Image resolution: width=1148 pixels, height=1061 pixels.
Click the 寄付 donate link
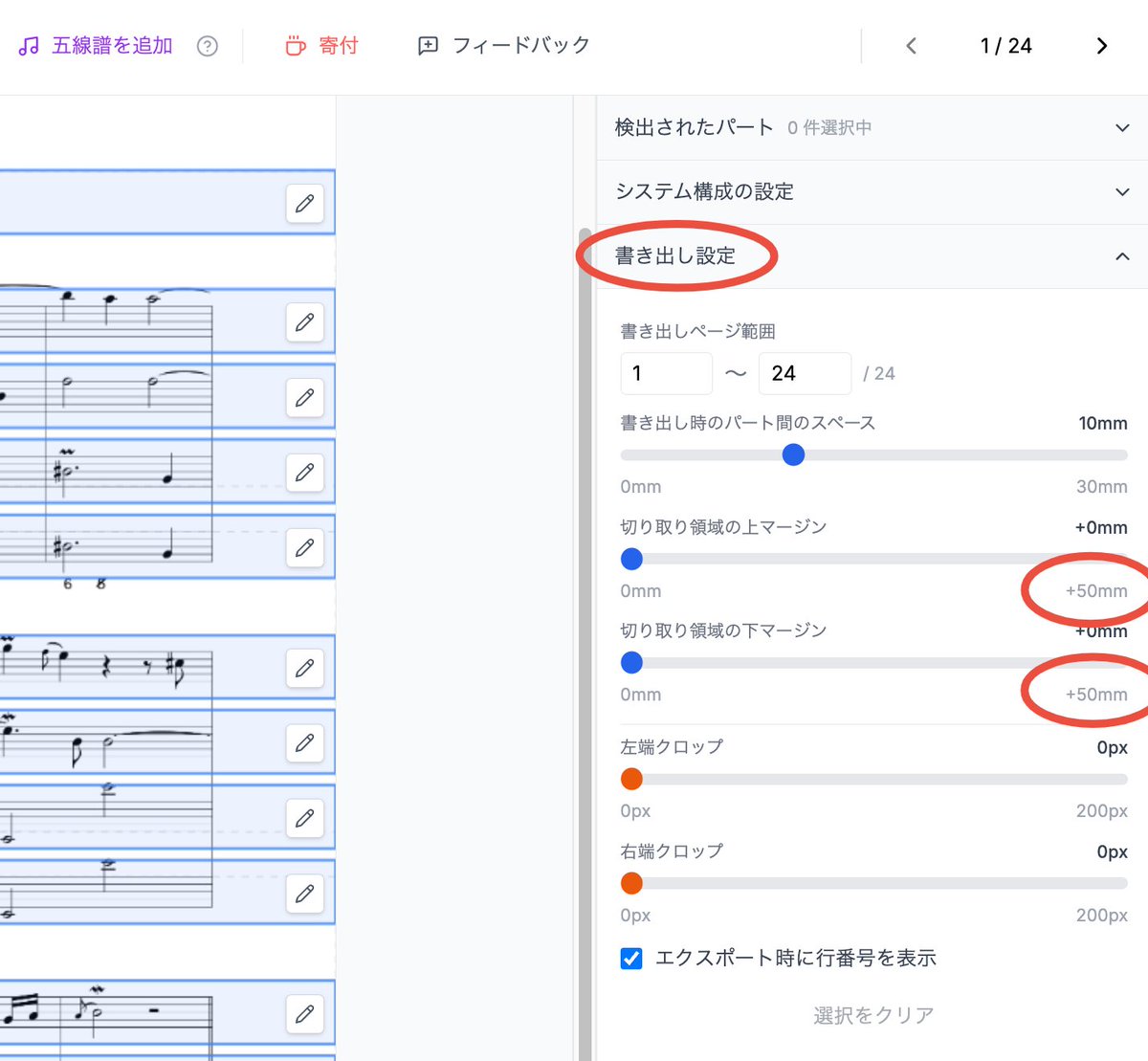click(321, 46)
